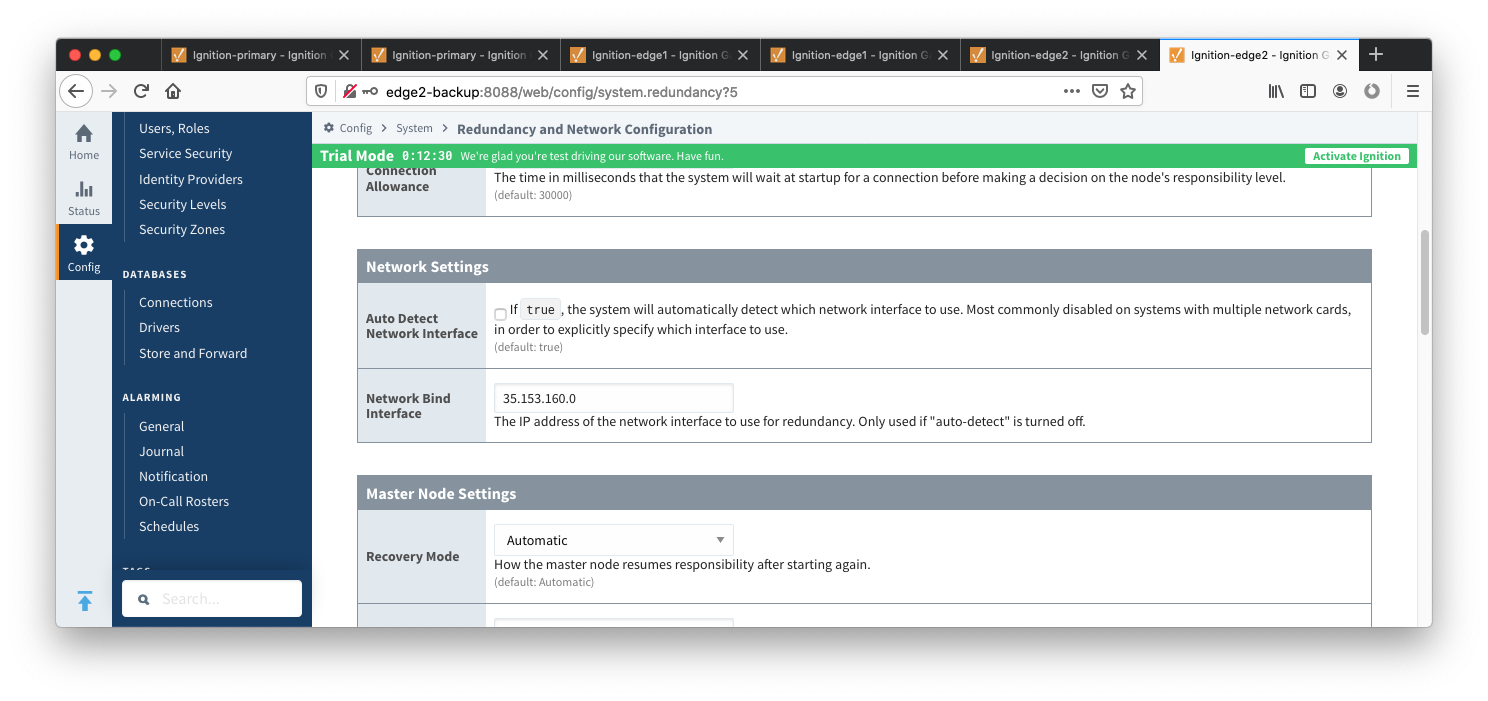
Task: Open Alarming General settings
Action: click(161, 426)
